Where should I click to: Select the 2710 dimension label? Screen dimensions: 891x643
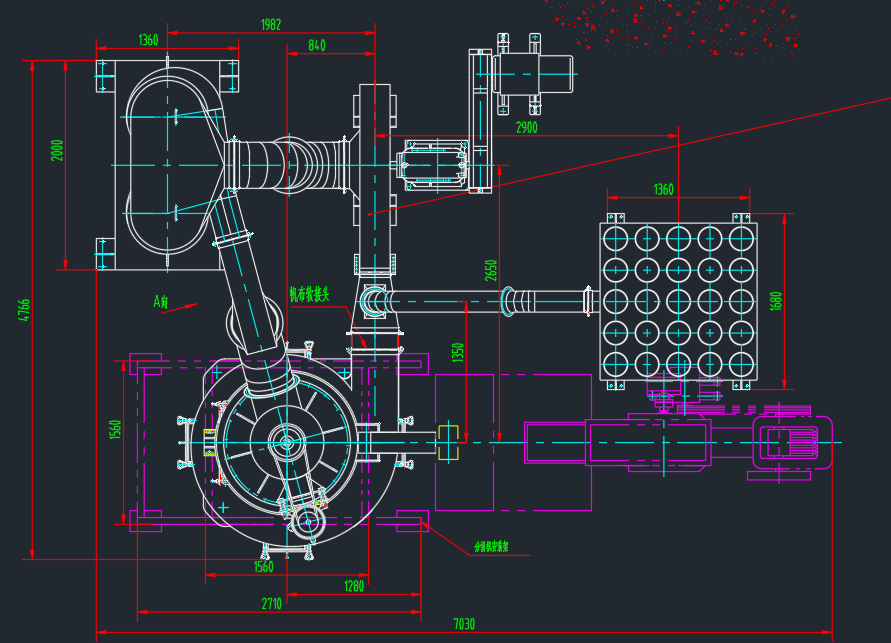click(272, 603)
